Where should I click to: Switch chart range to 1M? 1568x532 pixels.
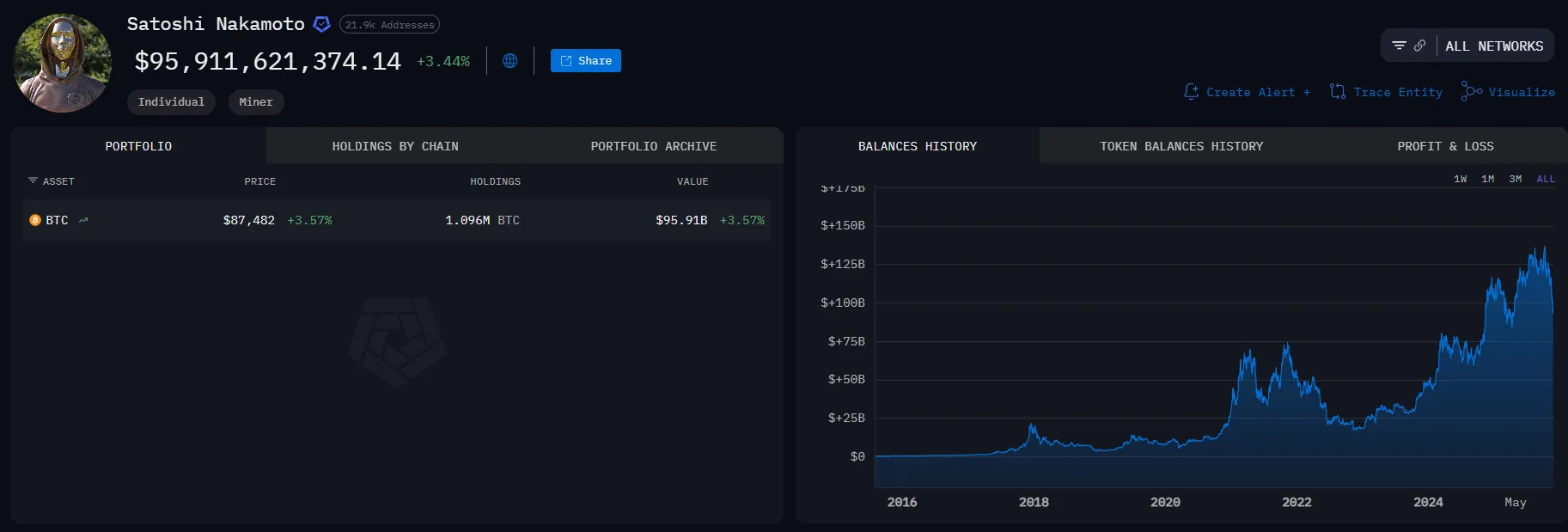click(x=1487, y=179)
